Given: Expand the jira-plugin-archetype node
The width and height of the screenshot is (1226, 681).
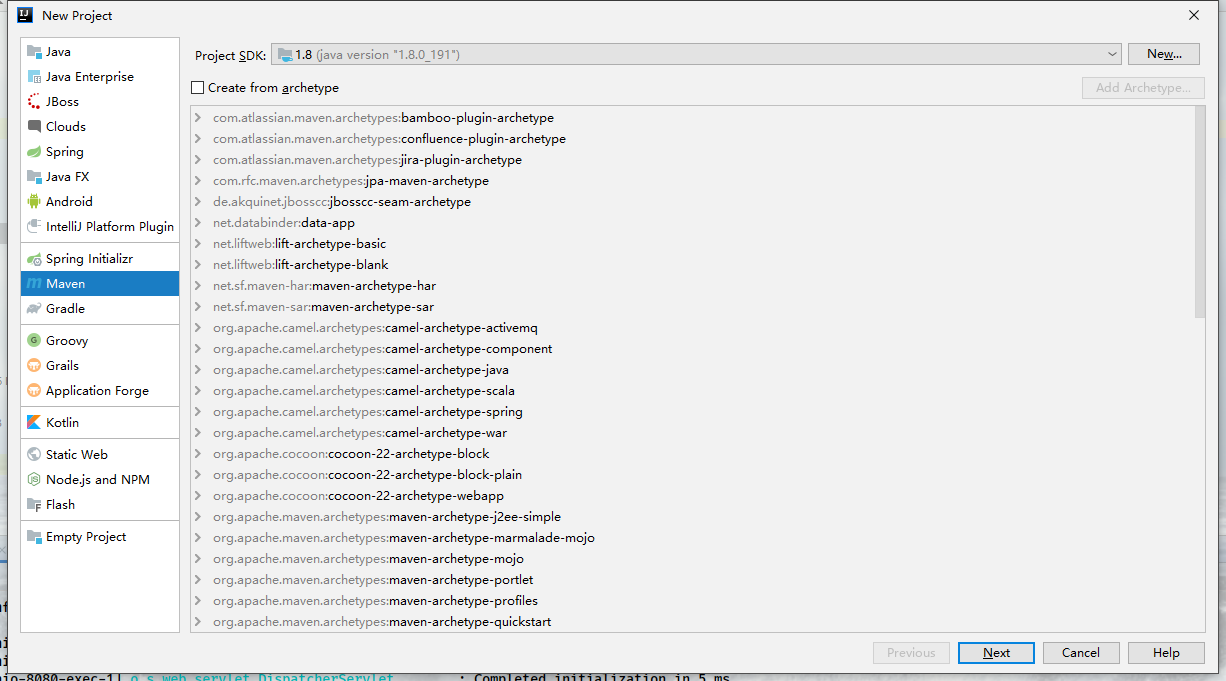Looking at the screenshot, I should pyautogui.click(x=198, y=160).
